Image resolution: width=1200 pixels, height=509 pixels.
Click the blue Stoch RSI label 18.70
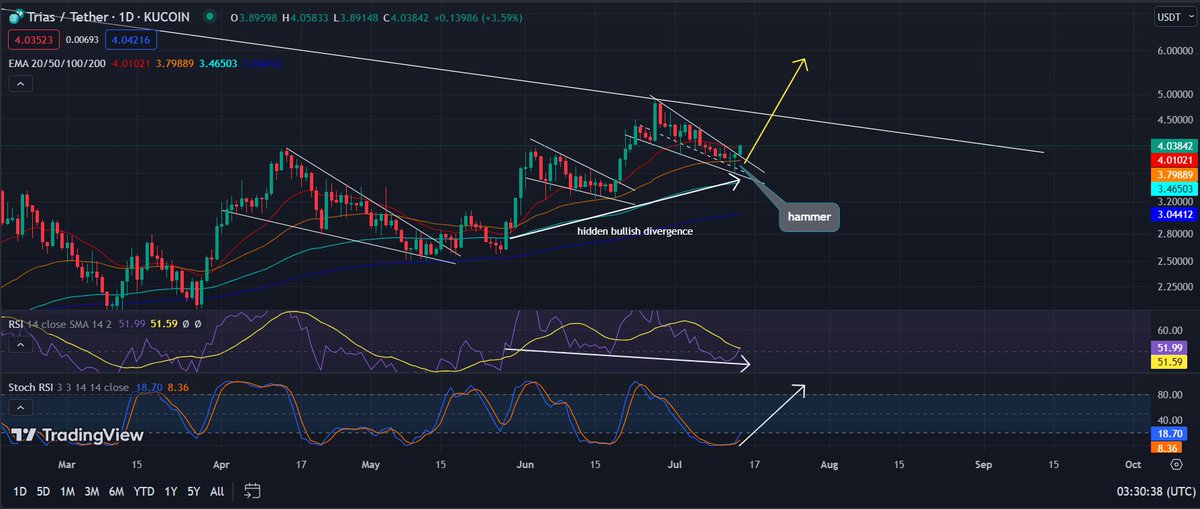coord(1168,436)
